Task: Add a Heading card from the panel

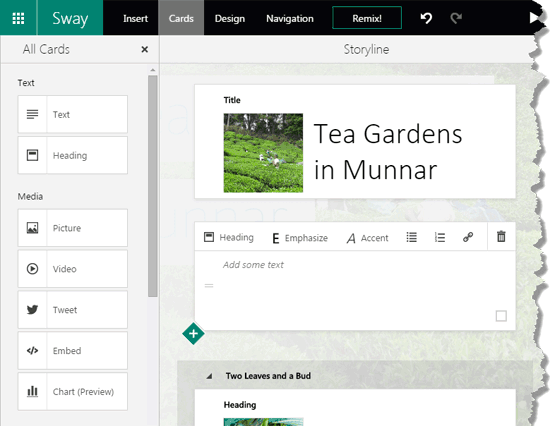Action: (73, 155)
